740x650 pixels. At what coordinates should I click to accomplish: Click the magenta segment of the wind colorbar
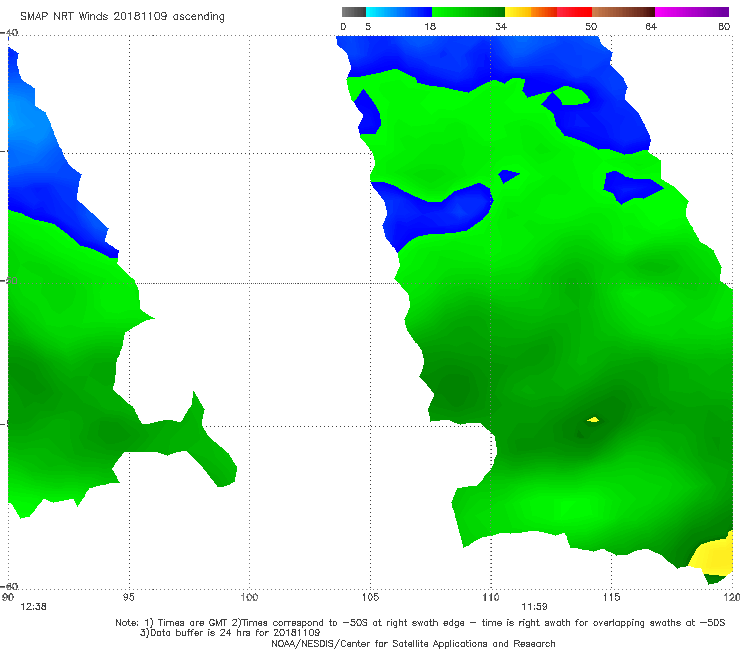tap(692, 12)
